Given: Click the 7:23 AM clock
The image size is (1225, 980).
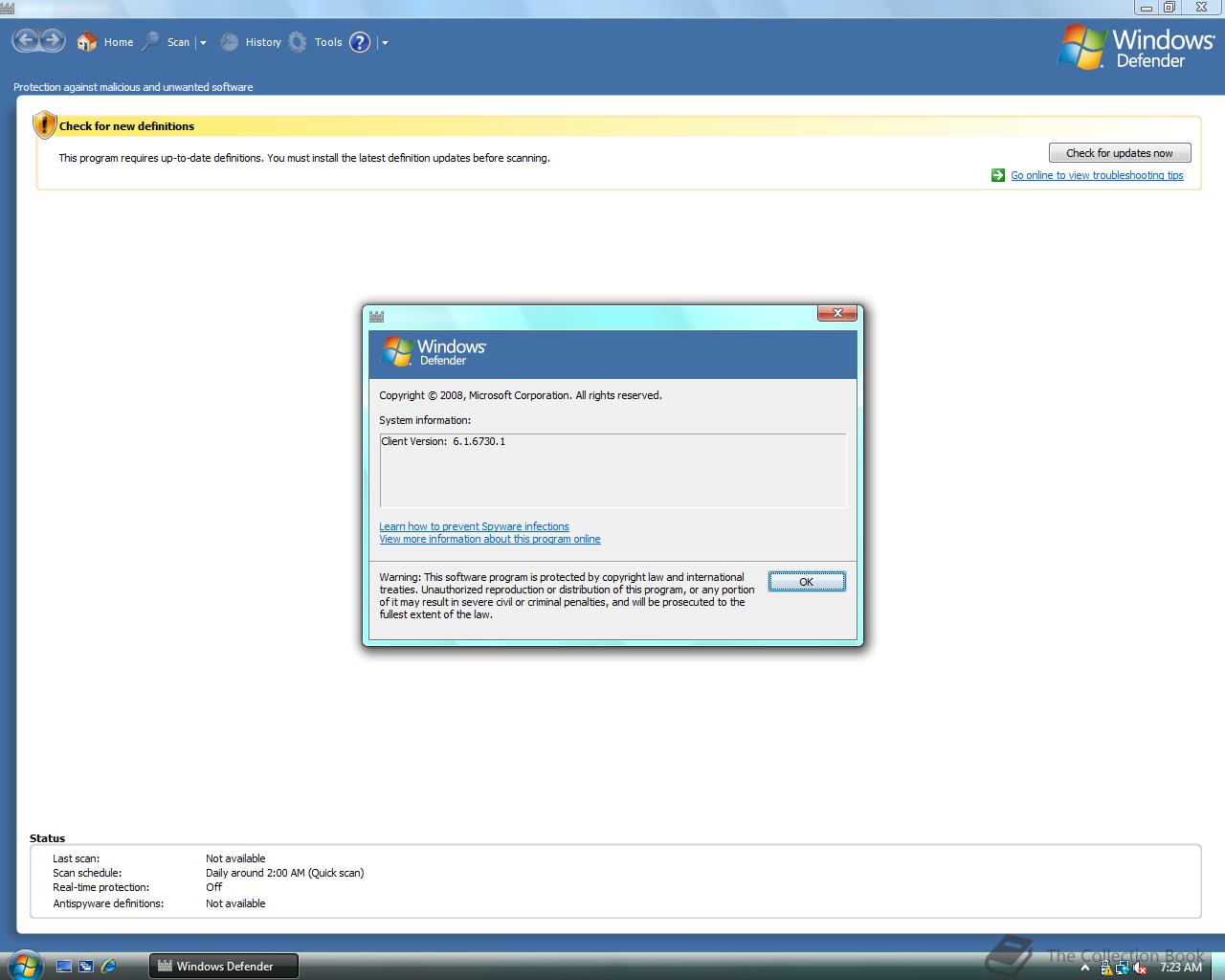Looking at the screenshot, I should 1181,968.
